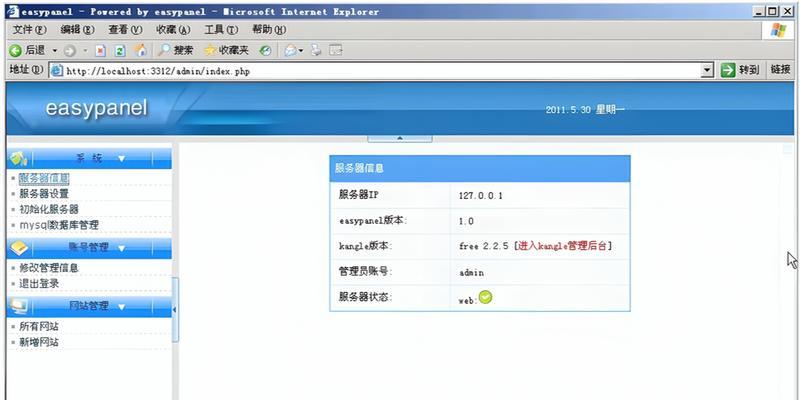The height and width of the screenshot is (400, 800).
Task: Click the kangle版本 label
Action: click(365, 246)
